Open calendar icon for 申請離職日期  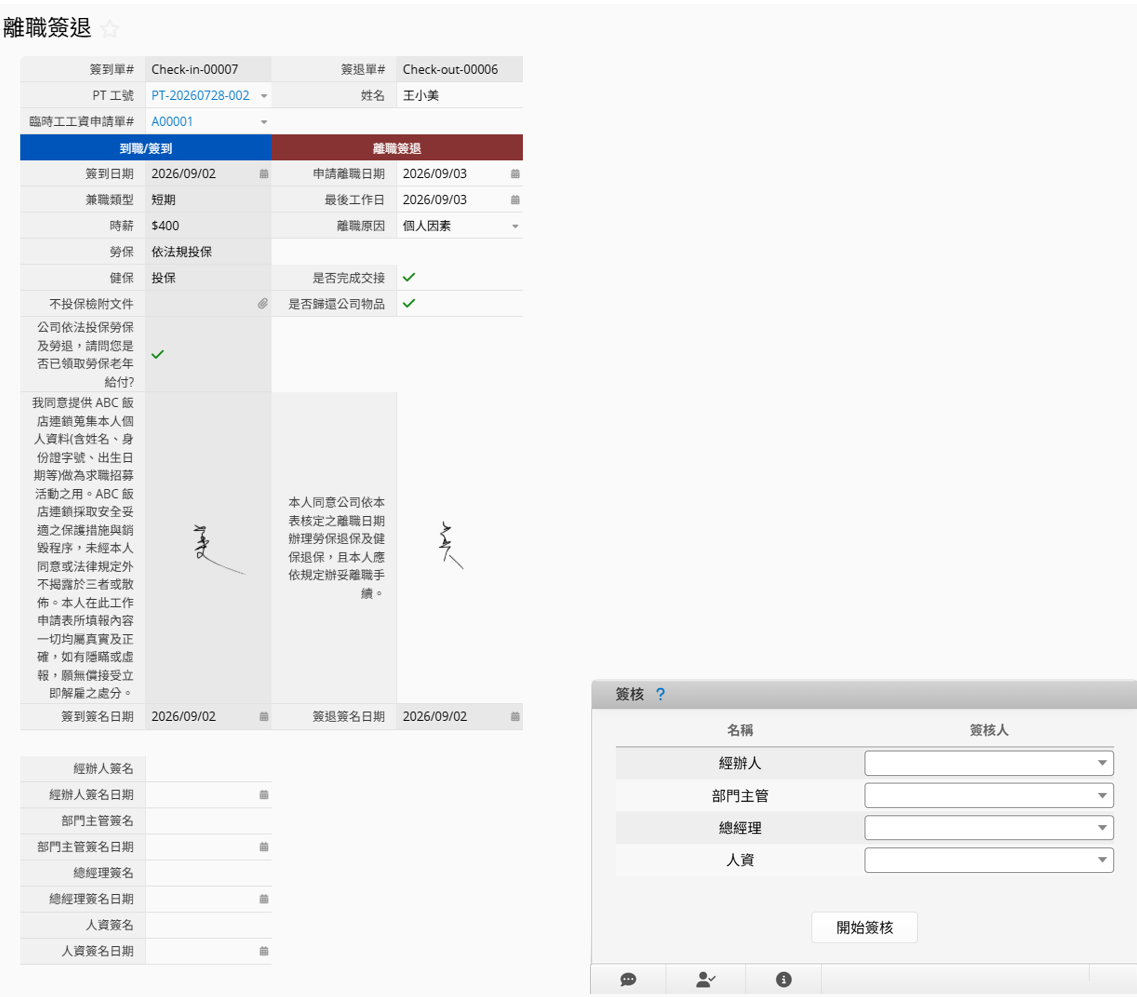515,174
